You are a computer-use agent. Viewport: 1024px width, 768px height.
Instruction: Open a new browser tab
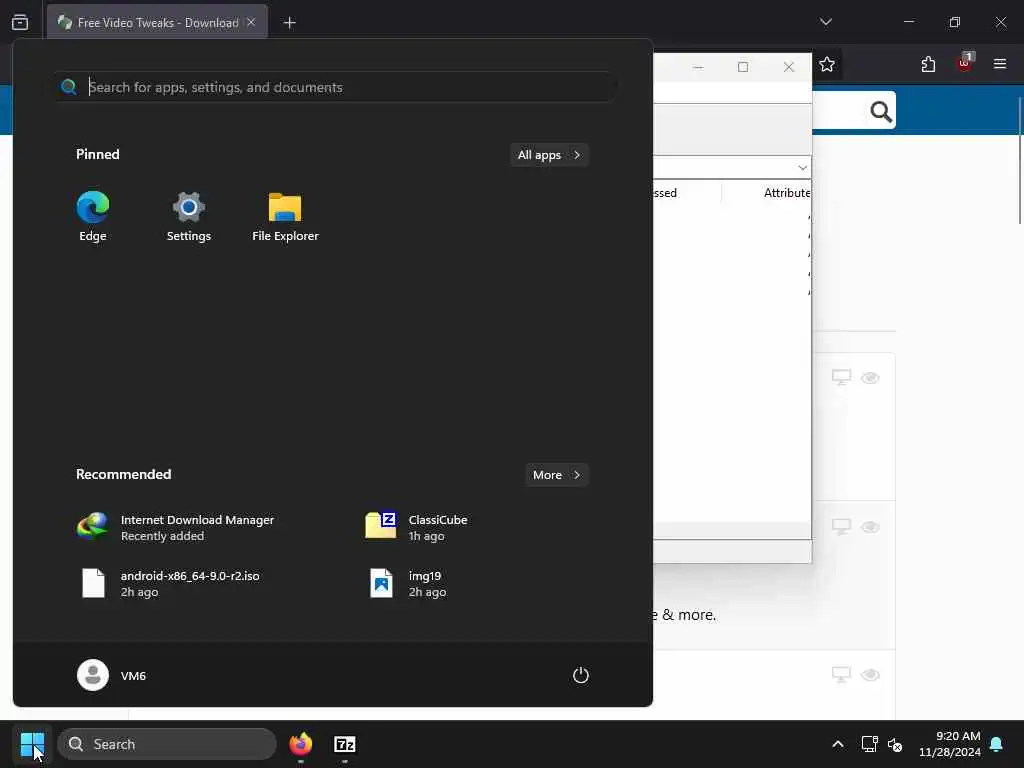coord(289,23)
